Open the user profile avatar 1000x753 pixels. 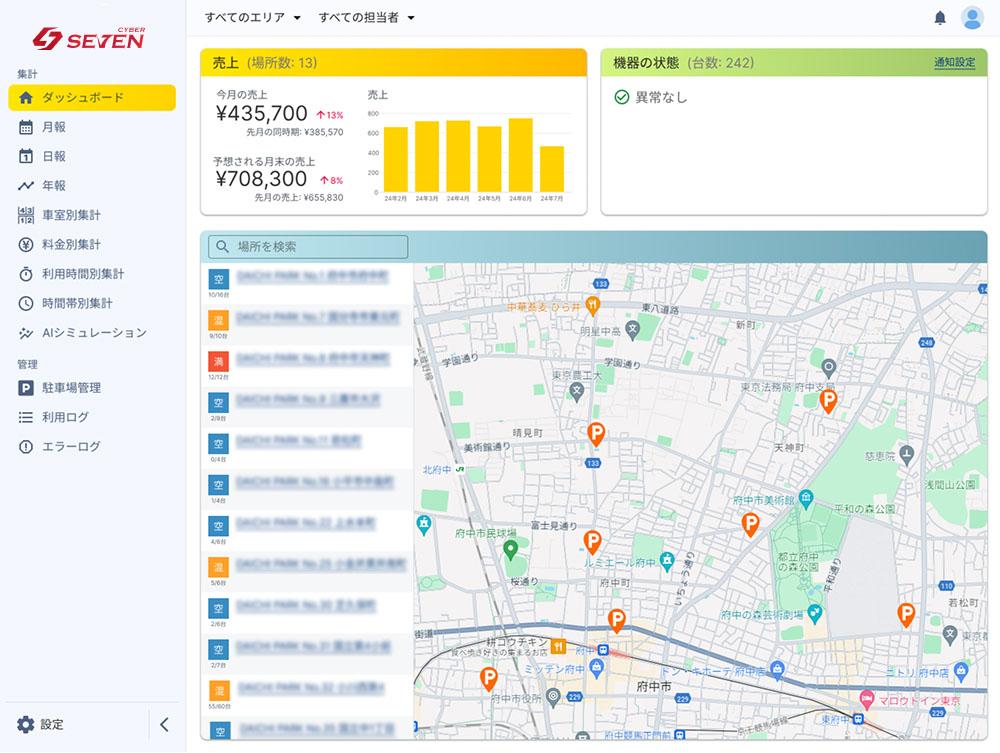[x=972, y=18]
